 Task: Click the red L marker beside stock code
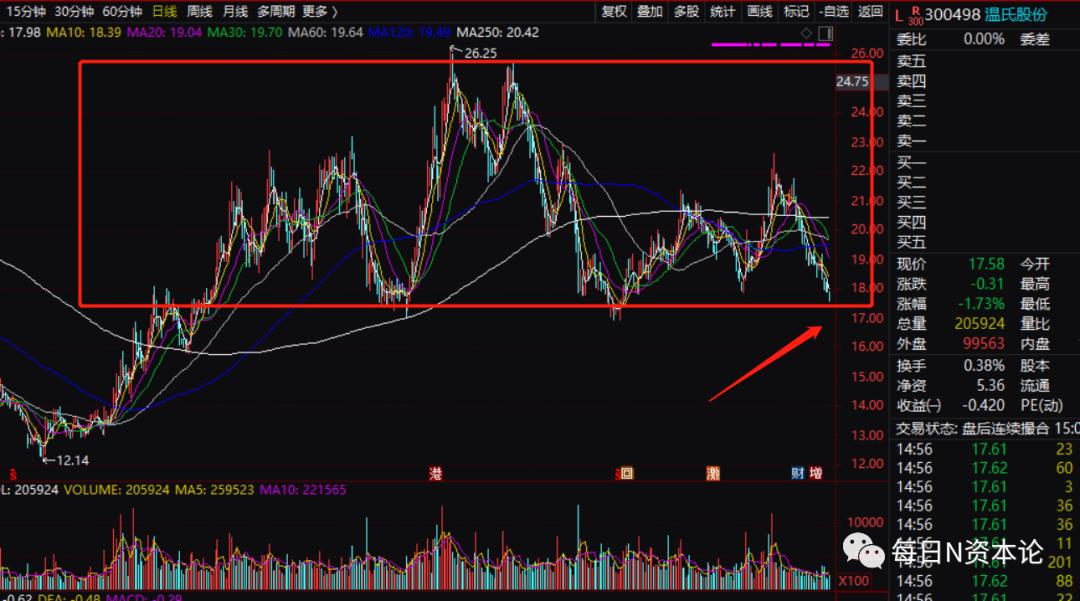(899, 15)
